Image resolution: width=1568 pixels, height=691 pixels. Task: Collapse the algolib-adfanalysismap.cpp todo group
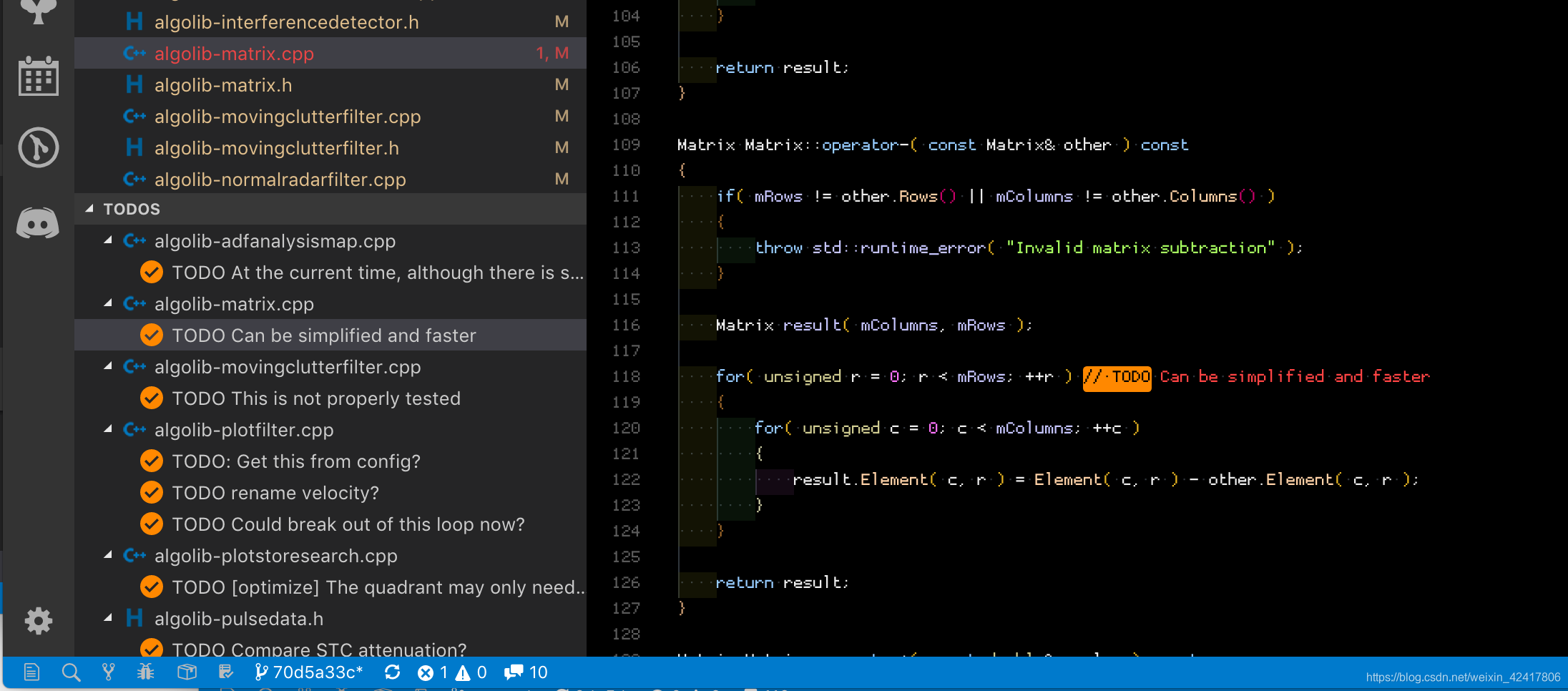pos(108,240)
